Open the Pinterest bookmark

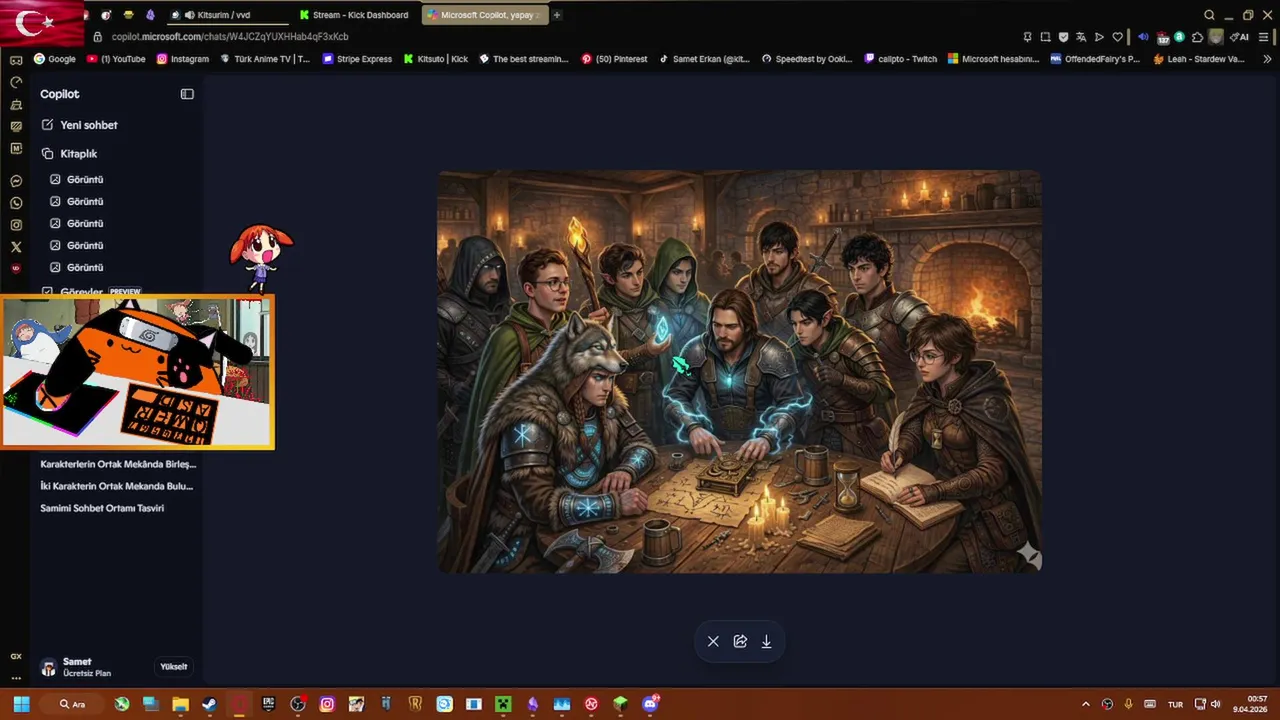click(615, 59)
